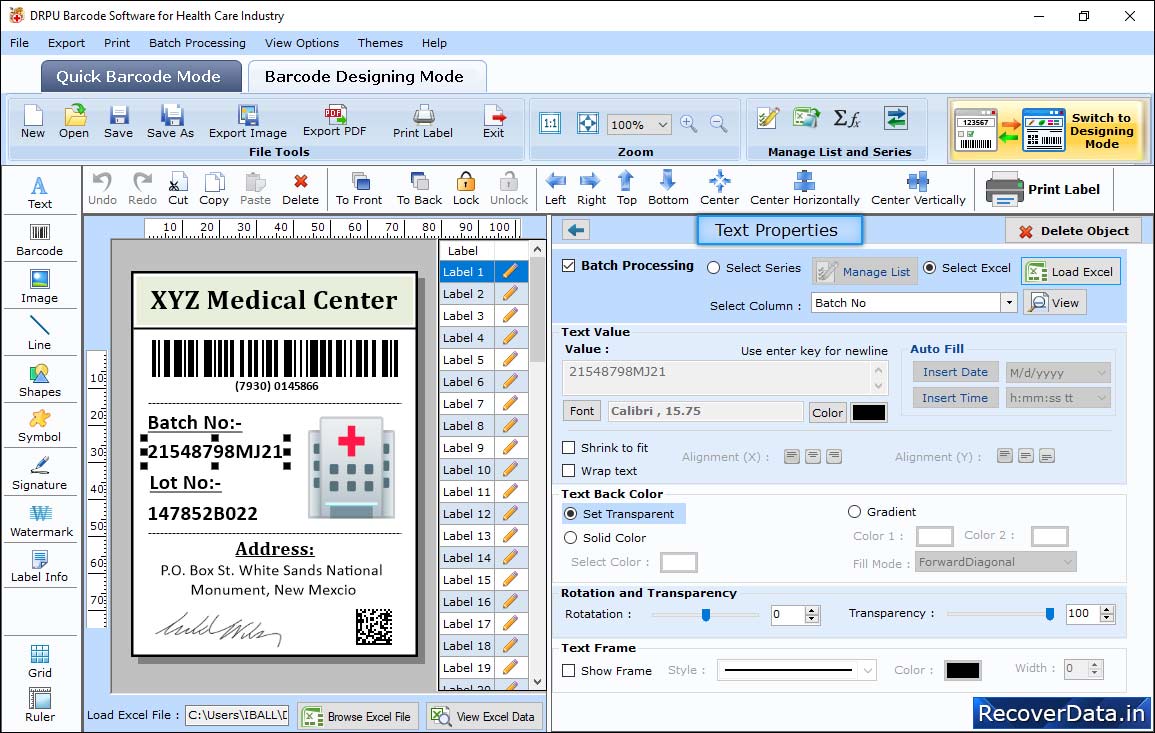Enable Shrink to fit
This screenshot has height=733, width=1155.
click(x=569, y=447)
